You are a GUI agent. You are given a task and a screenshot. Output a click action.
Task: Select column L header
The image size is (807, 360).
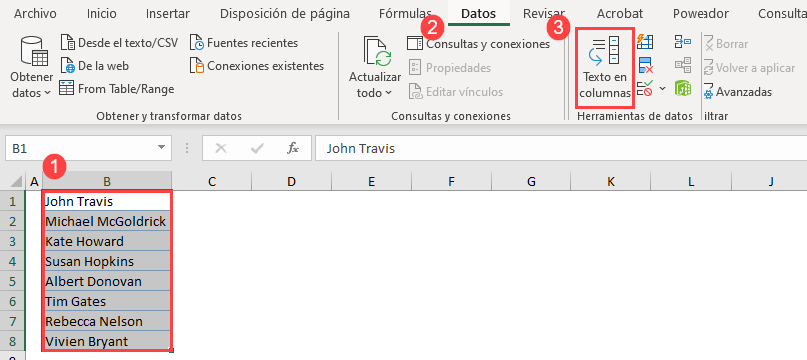(x=691, y=181)
